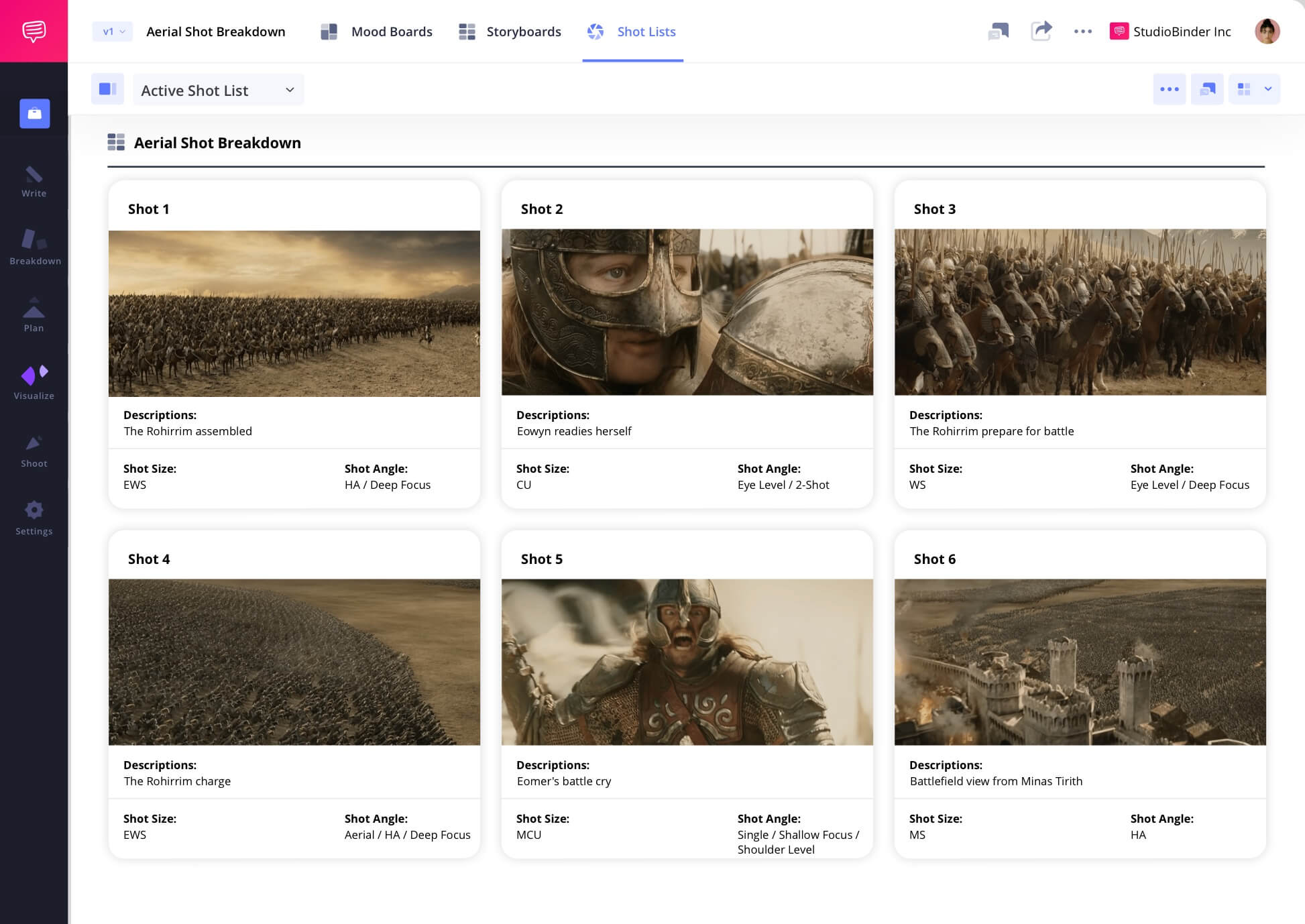Click shot size 'MCU' on Shot 5

[528, 835]
